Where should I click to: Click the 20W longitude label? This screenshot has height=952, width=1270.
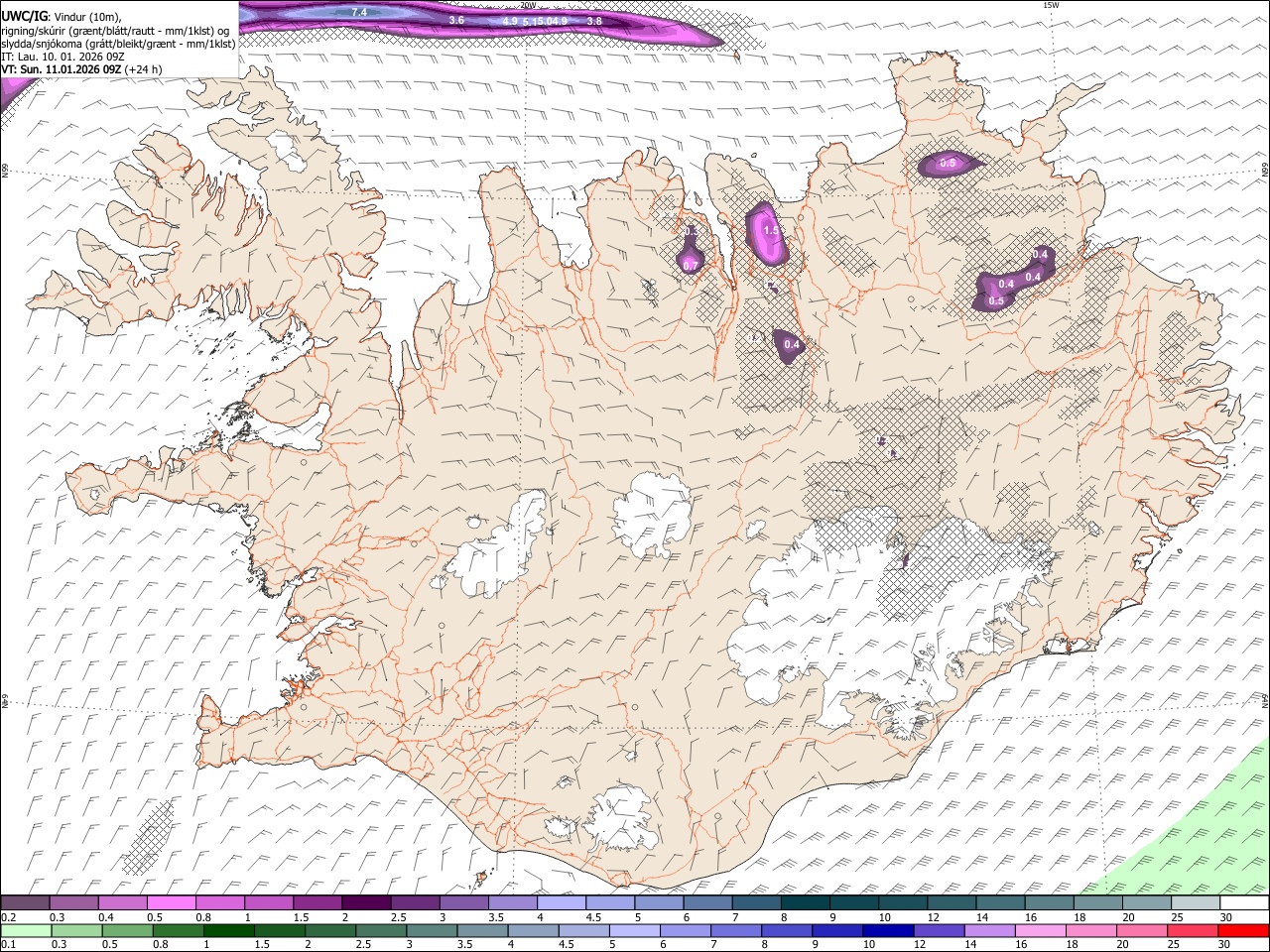tap(528, 5)
